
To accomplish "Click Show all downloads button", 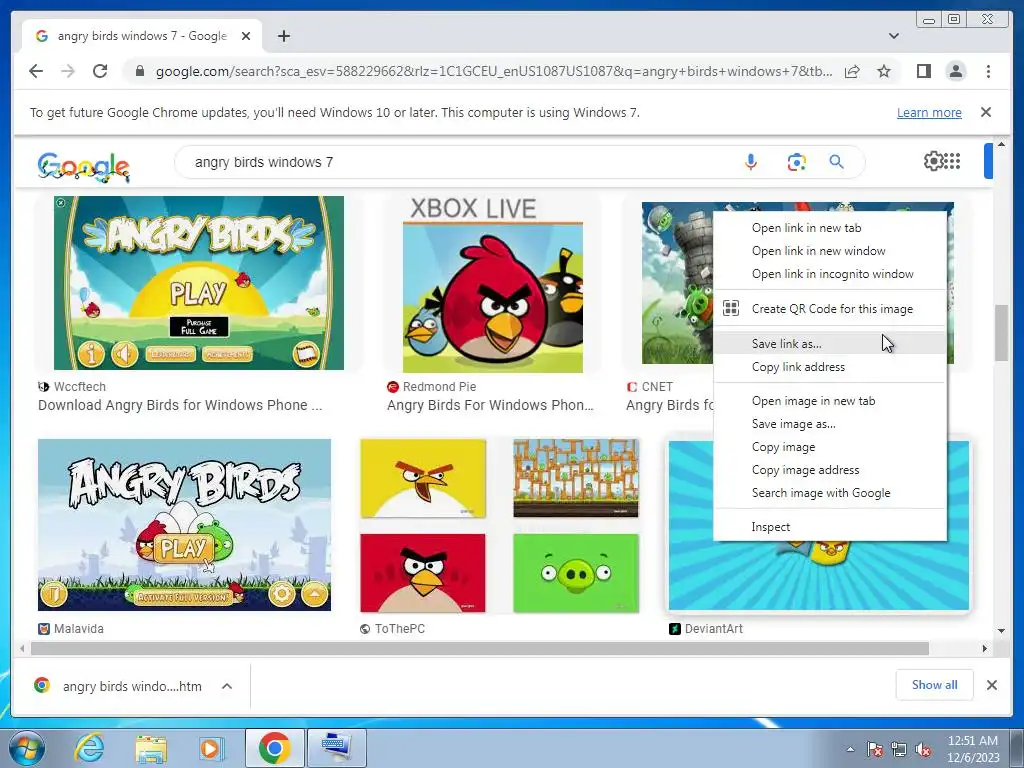I will pos(935,685).
